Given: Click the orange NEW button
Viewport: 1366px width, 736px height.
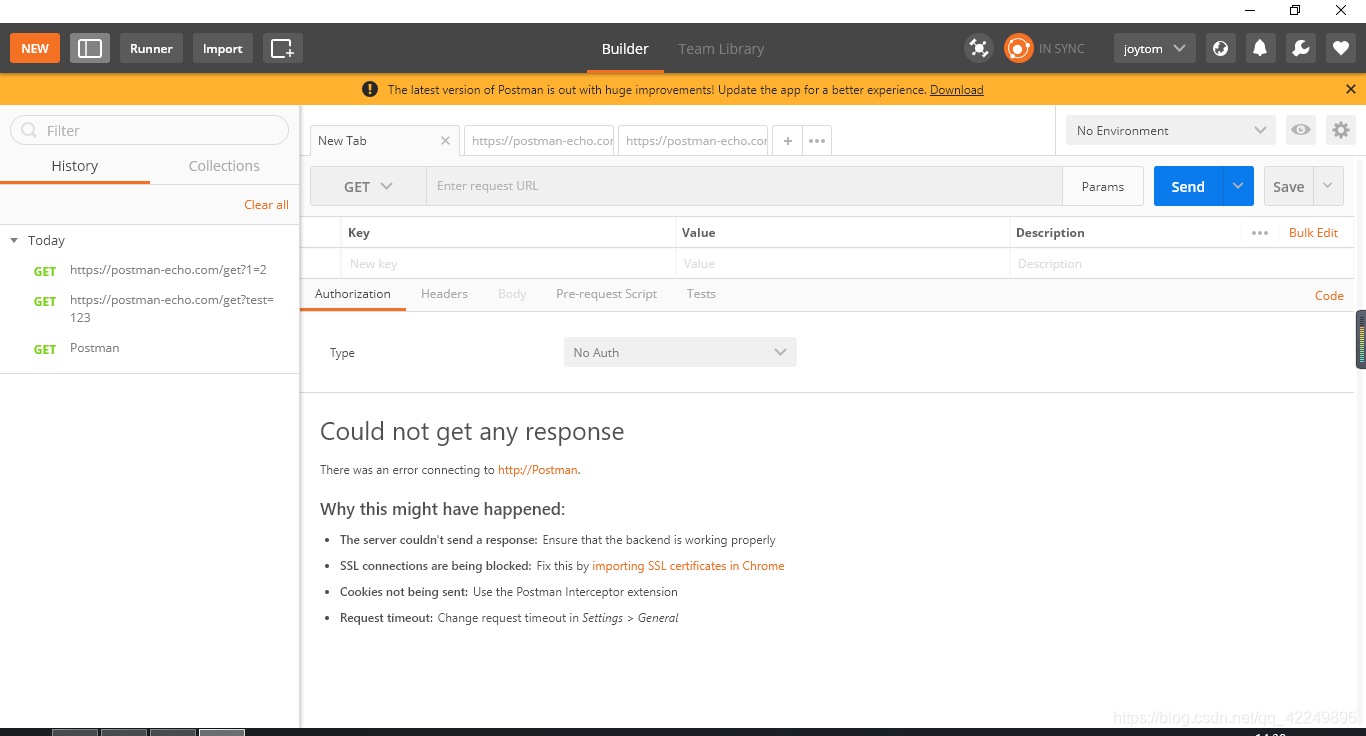Looking at the screenshot, I should click(35, 48).
